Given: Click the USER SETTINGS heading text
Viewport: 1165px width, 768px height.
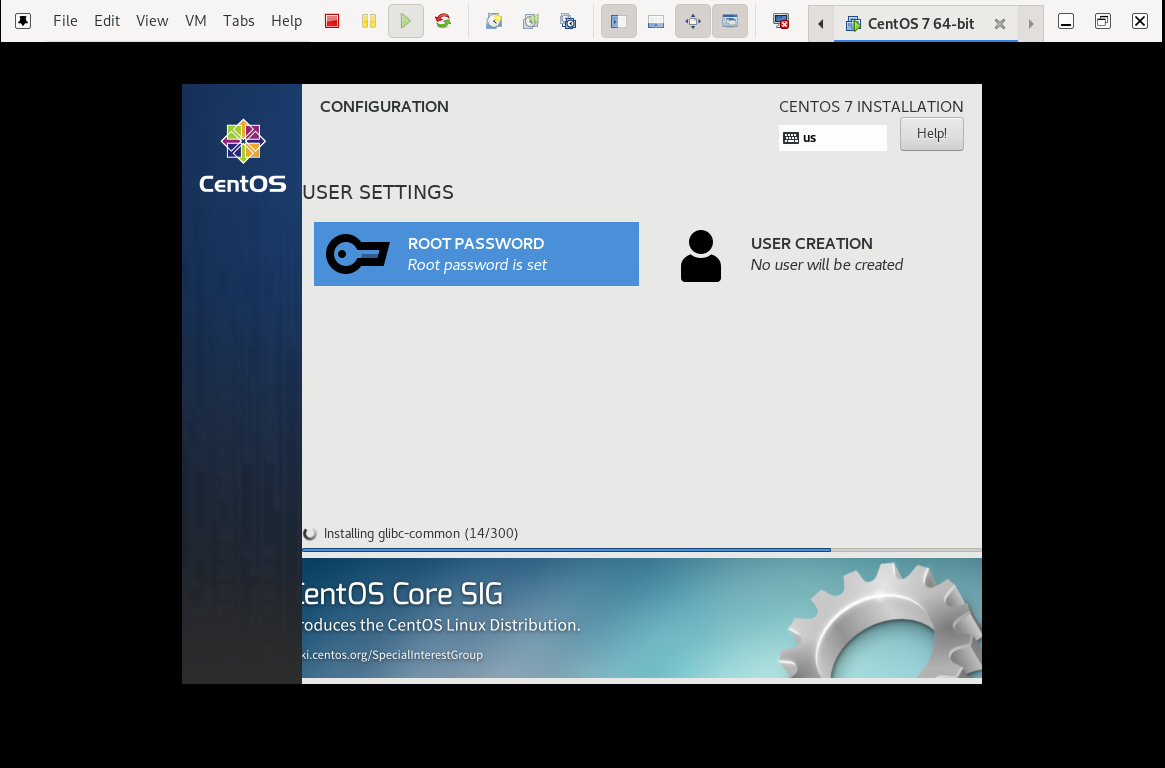Looking at the screenshot, I should [378, 192].
